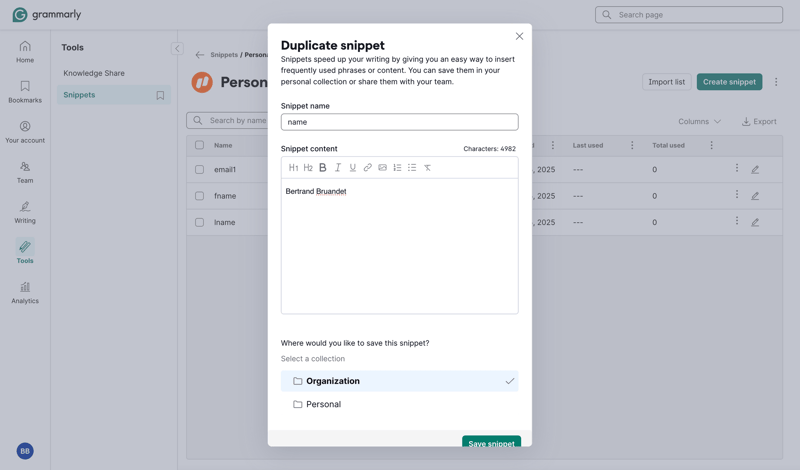The height and width of the screenshot is (470, 800).
Task: Open the email1 snippet name
Action: coord(225,169)
